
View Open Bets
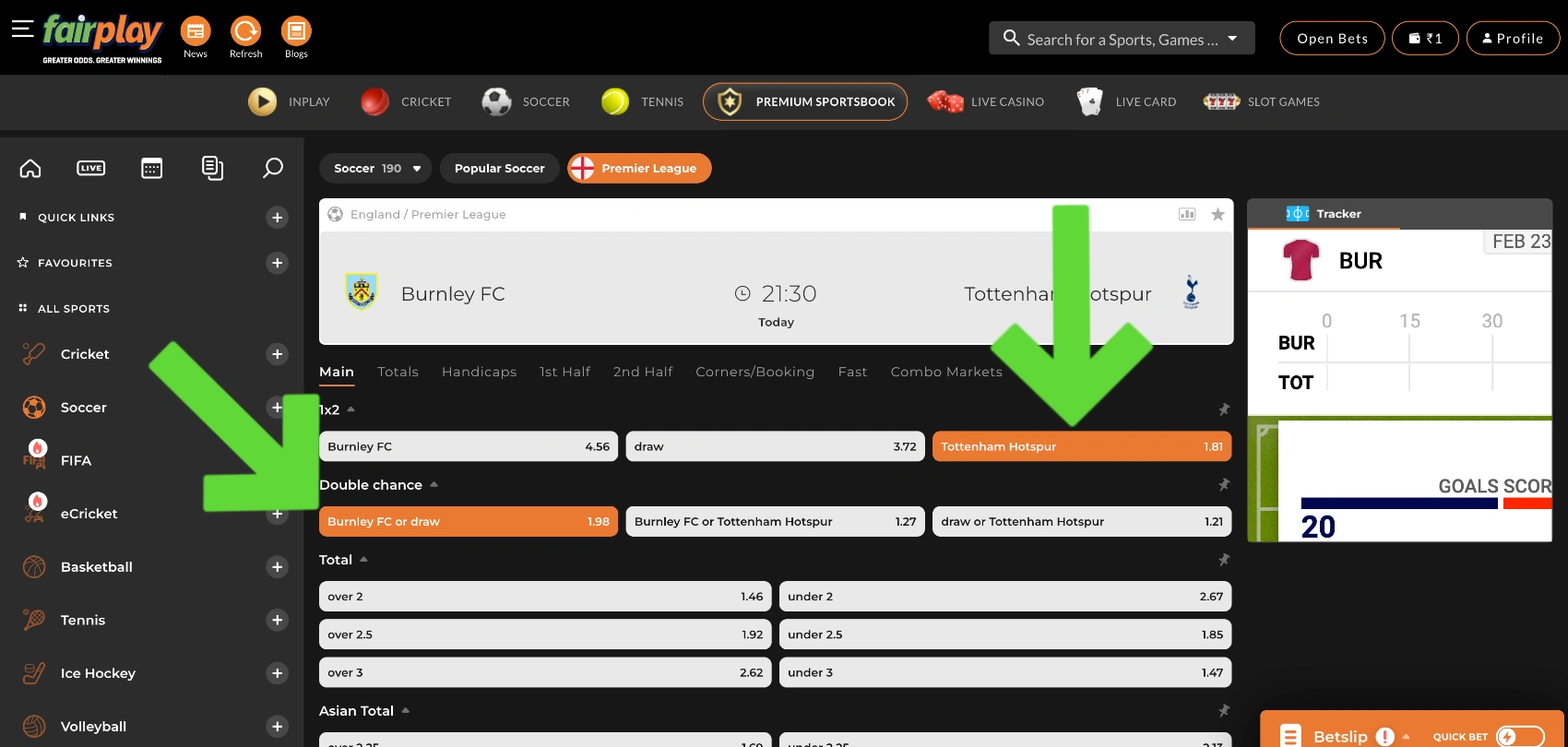(1332, 39)
